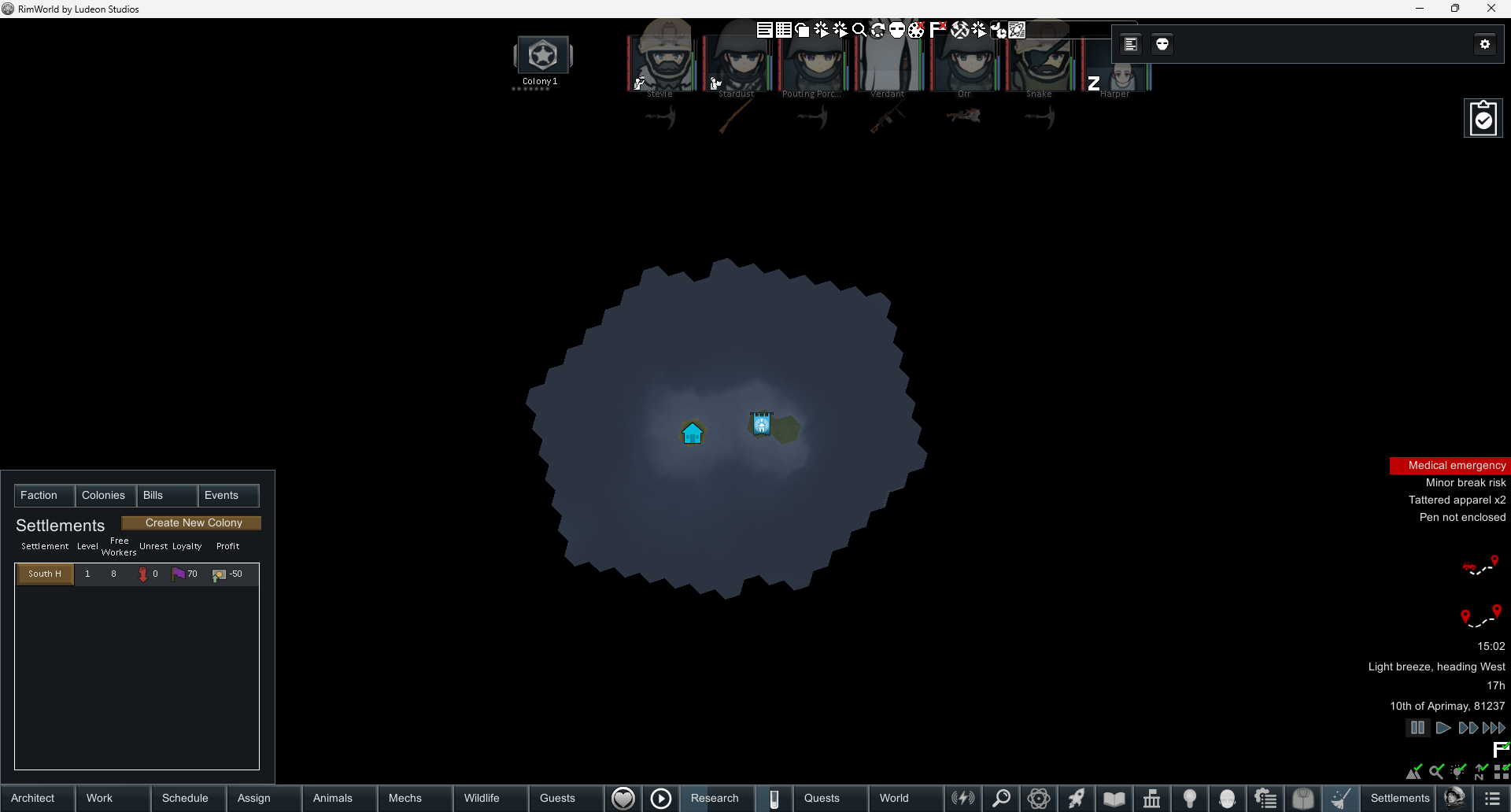
Task: Open the rocket icon in bottom bar
Action: coord(1077,798)
